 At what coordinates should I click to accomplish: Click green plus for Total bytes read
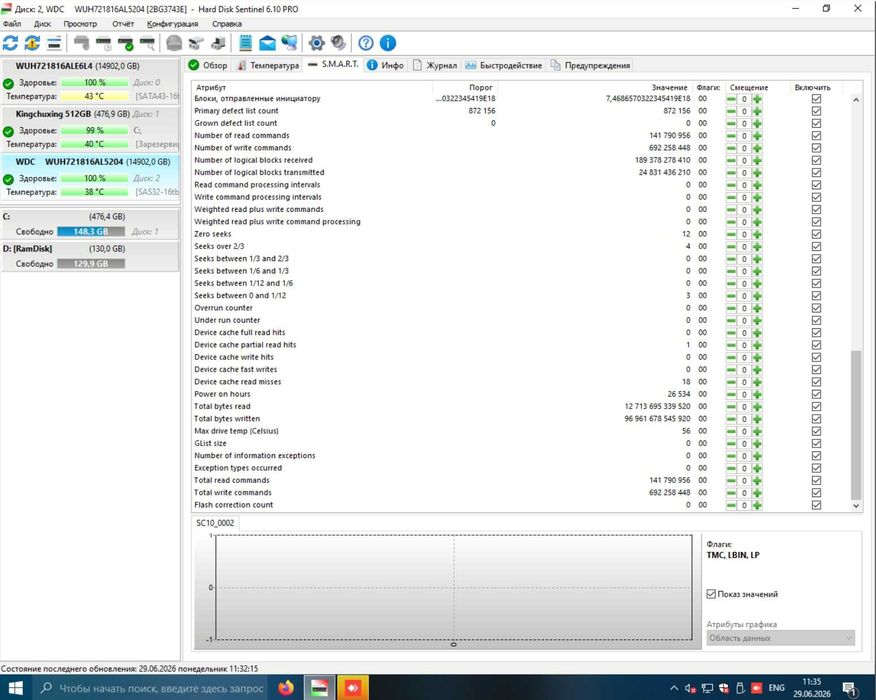[x=757, y=407]
